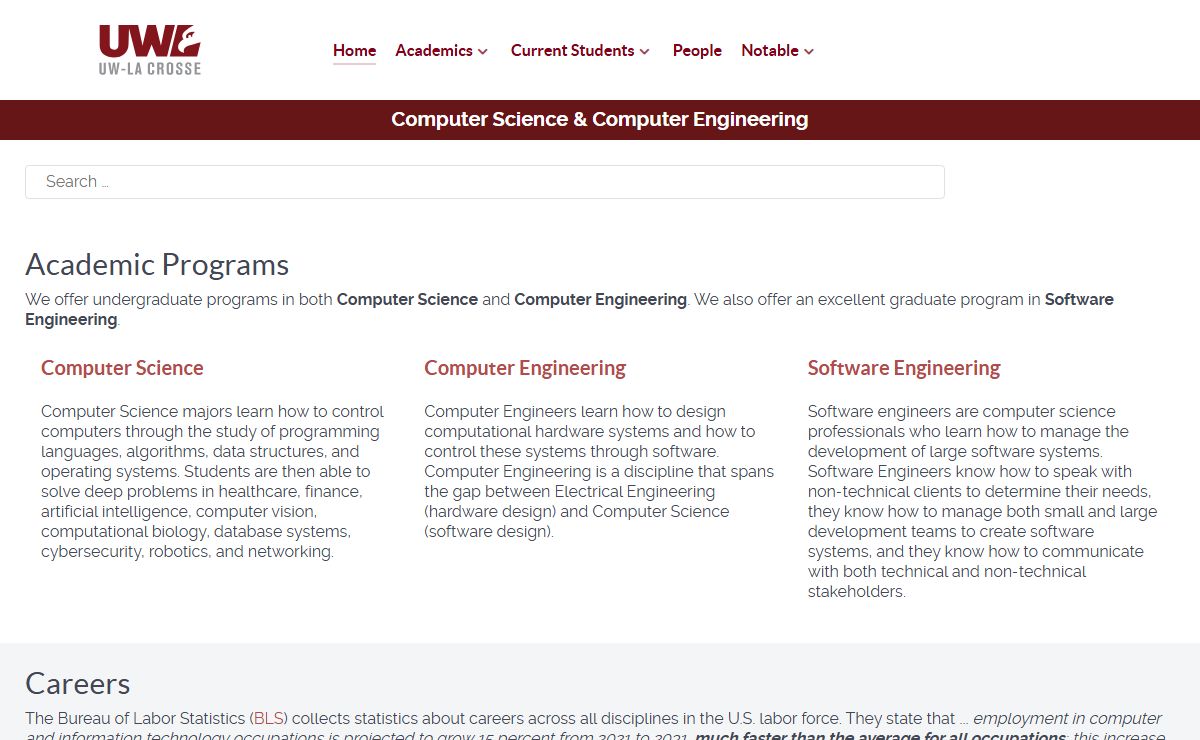Expand the Academics menu chevron
Image resolution: width=1200 pixels, height=740 pixels.
coord(483,51)
